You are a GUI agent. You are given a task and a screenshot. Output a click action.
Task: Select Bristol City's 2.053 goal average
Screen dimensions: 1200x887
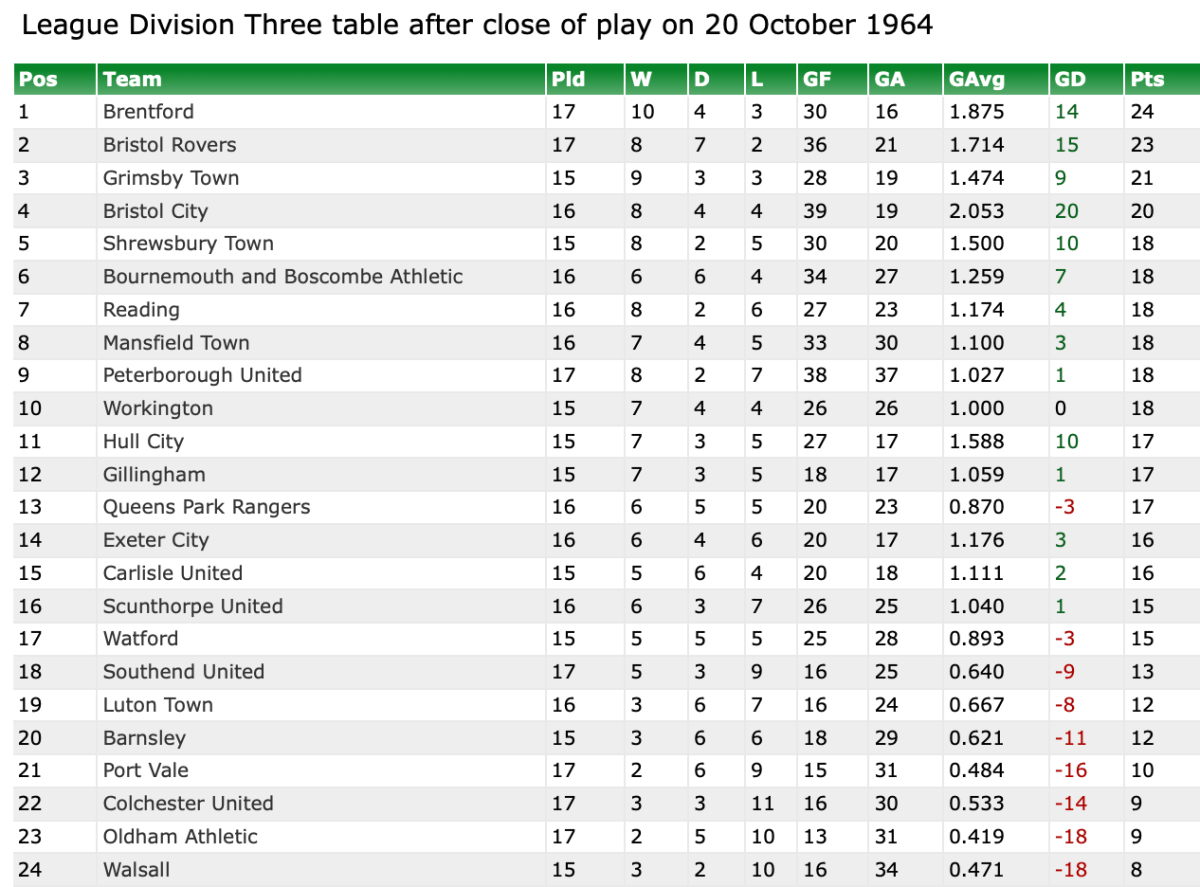pyautogui.click(x=976, y=211)
